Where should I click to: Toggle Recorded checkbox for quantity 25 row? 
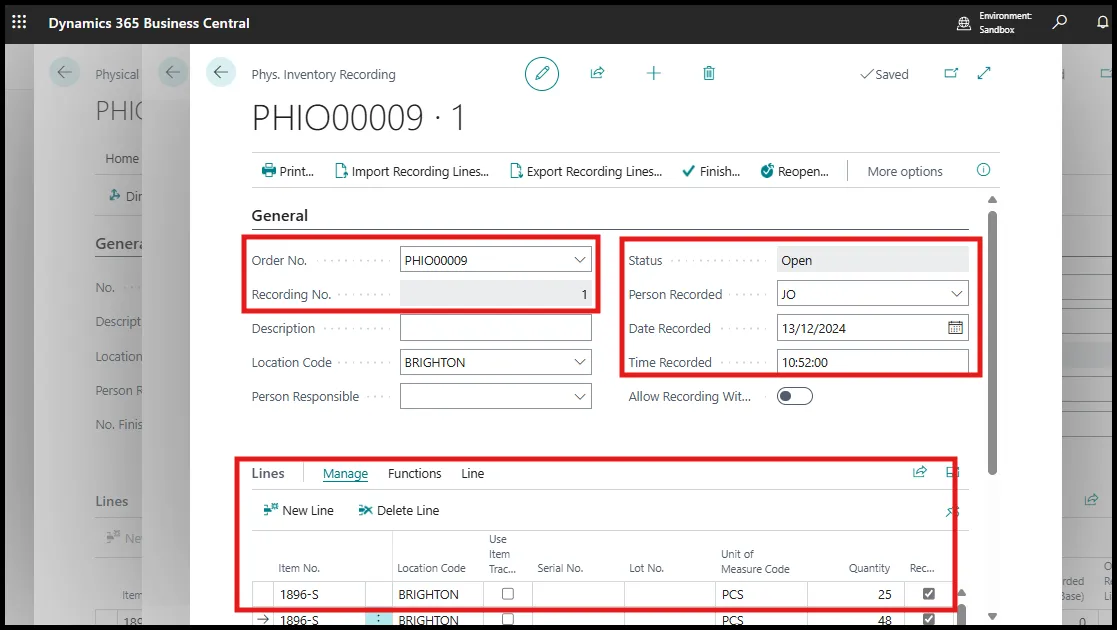click(929, 594)
